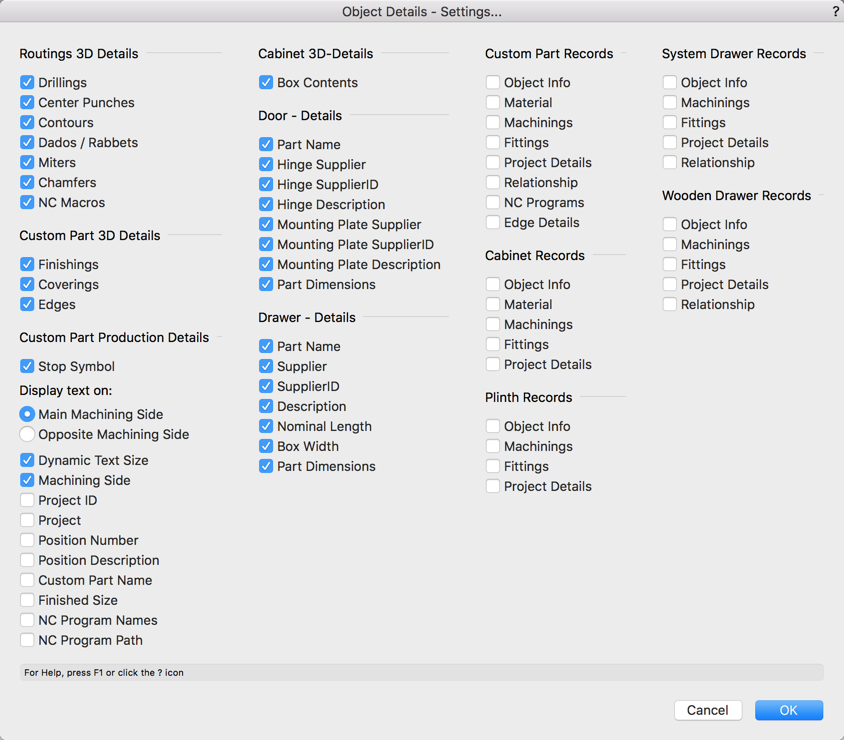This screenshot has height=740, width=844.
Task: Uncheck Dynamic Text Size option
Action: (x=27, y=460)
